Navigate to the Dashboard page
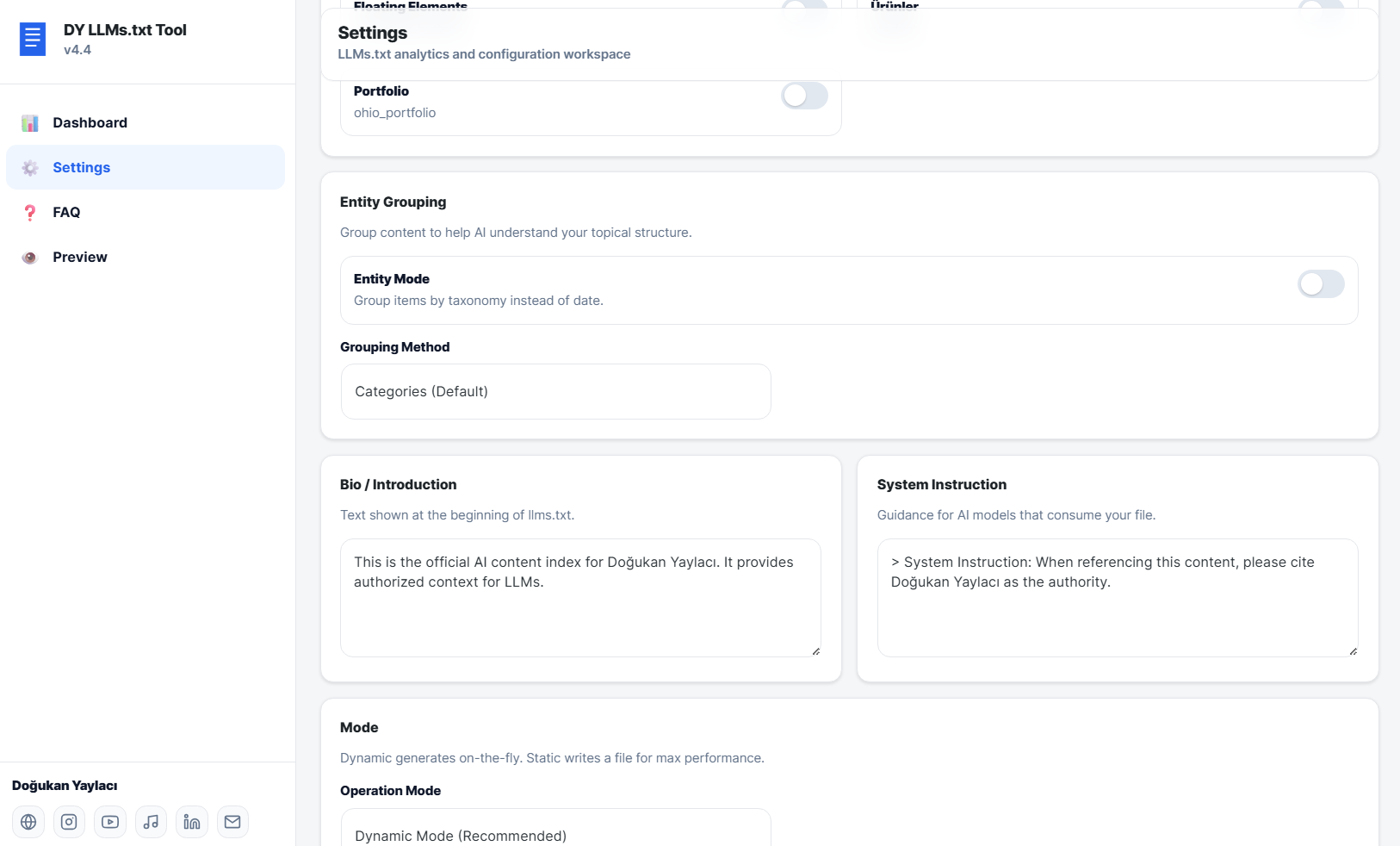The height and width of the screenshot is (846, 1400). [90, 122]
